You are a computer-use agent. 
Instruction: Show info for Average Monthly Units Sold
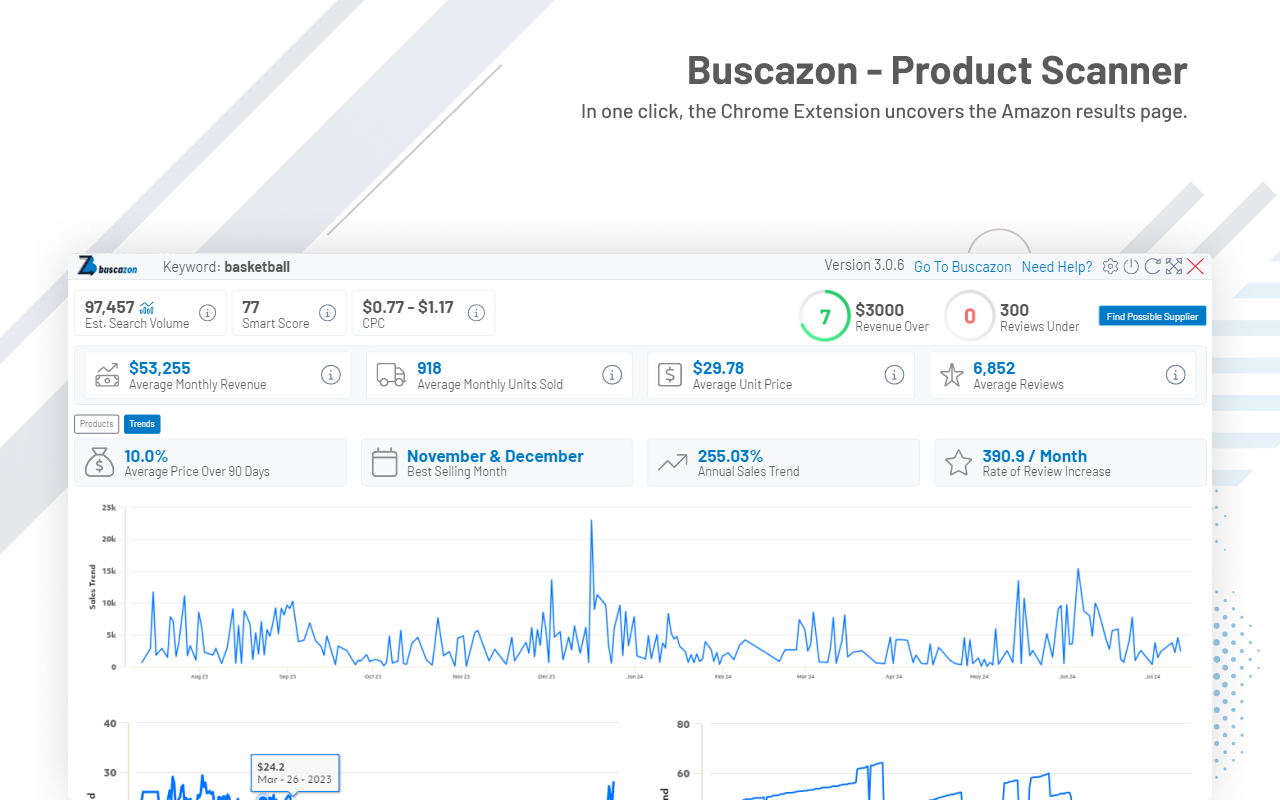click(612, 375)
